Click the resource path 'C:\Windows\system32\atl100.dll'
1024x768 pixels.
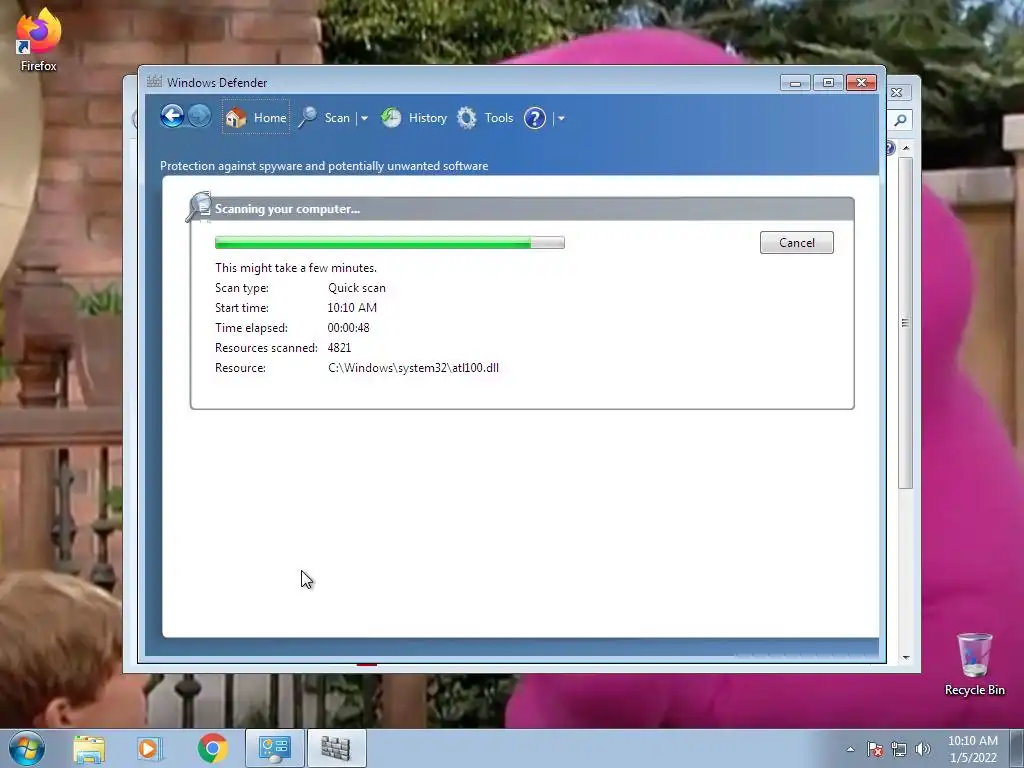(413, 368)
